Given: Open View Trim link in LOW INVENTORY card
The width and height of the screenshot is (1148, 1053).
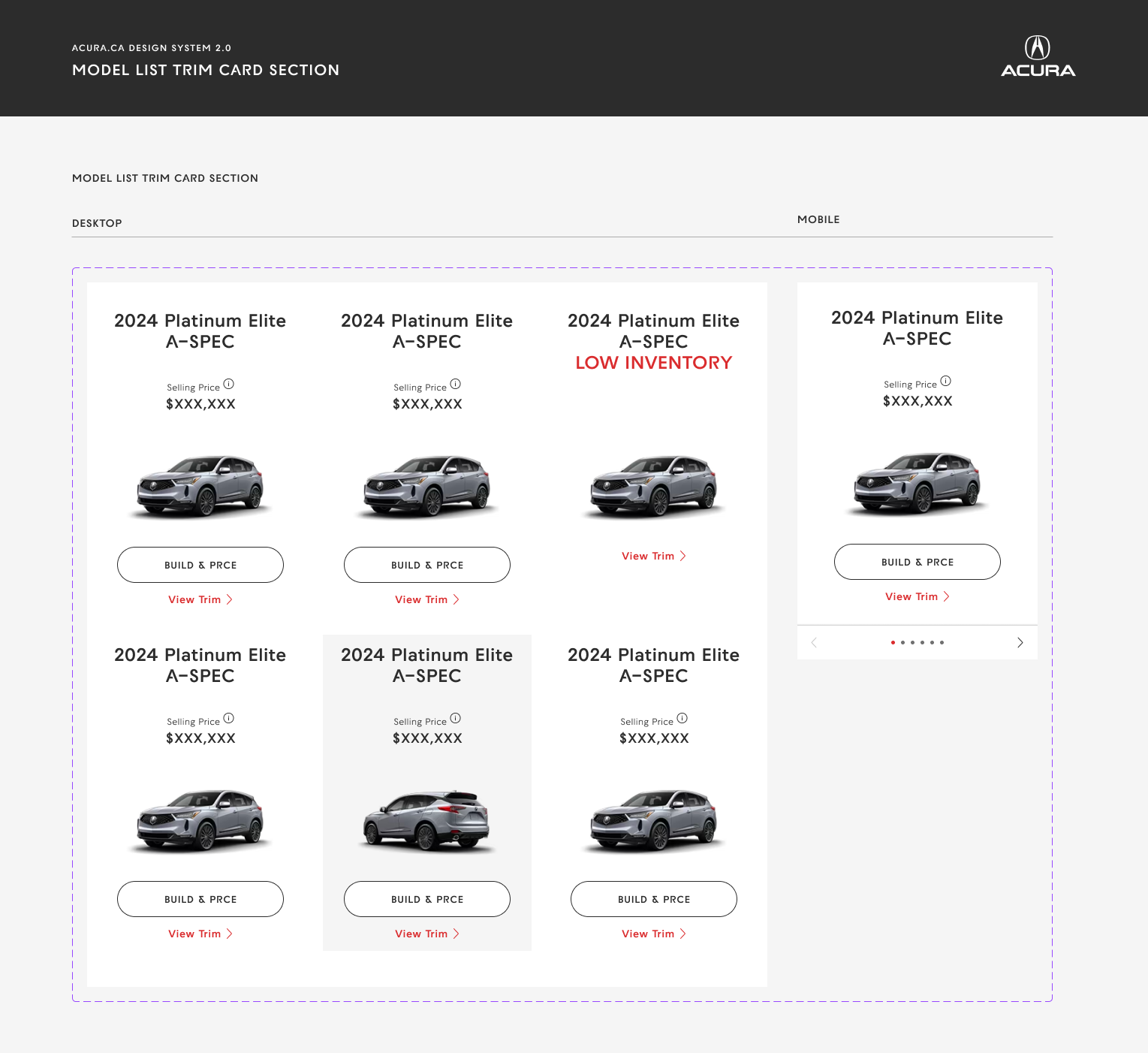Looking at the screenshot, I should click(654, 556).
